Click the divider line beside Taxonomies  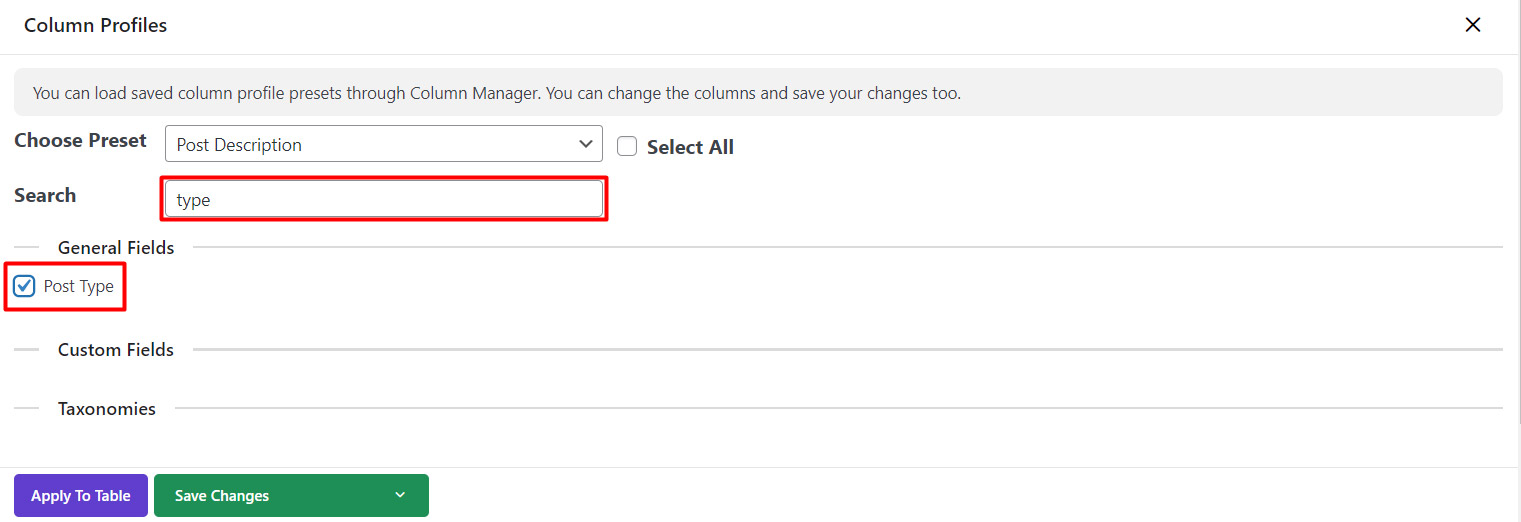[x=838, y=408]
